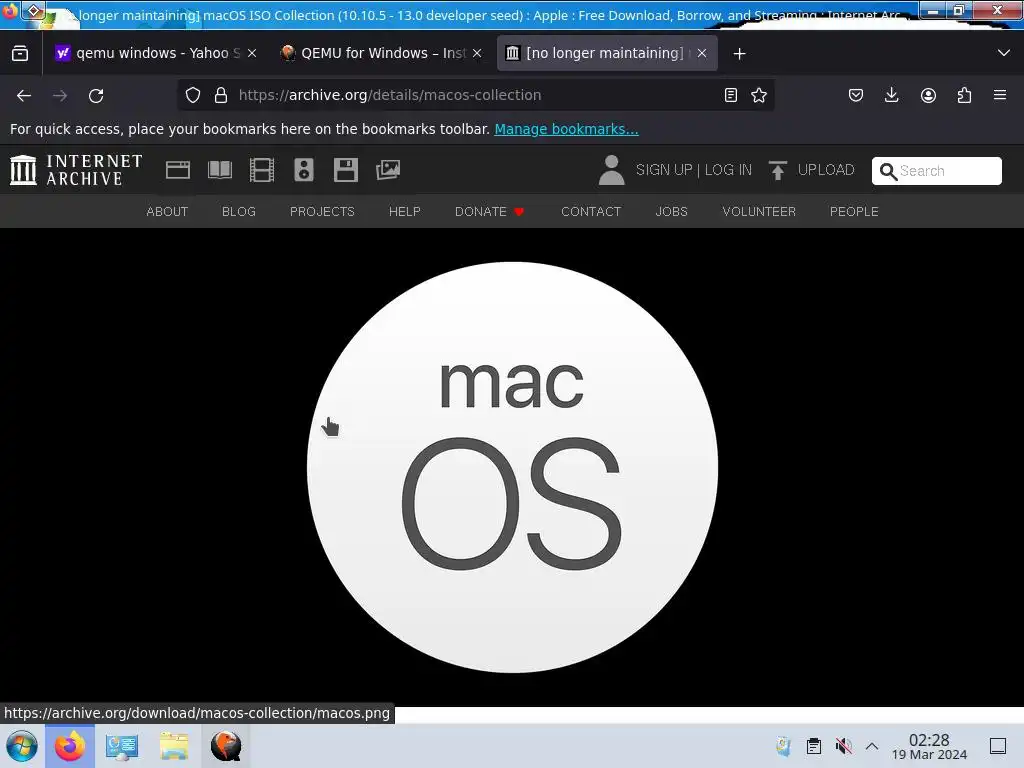Open the VOLUNTEER menu item
1024x768 pixels.
759,212
